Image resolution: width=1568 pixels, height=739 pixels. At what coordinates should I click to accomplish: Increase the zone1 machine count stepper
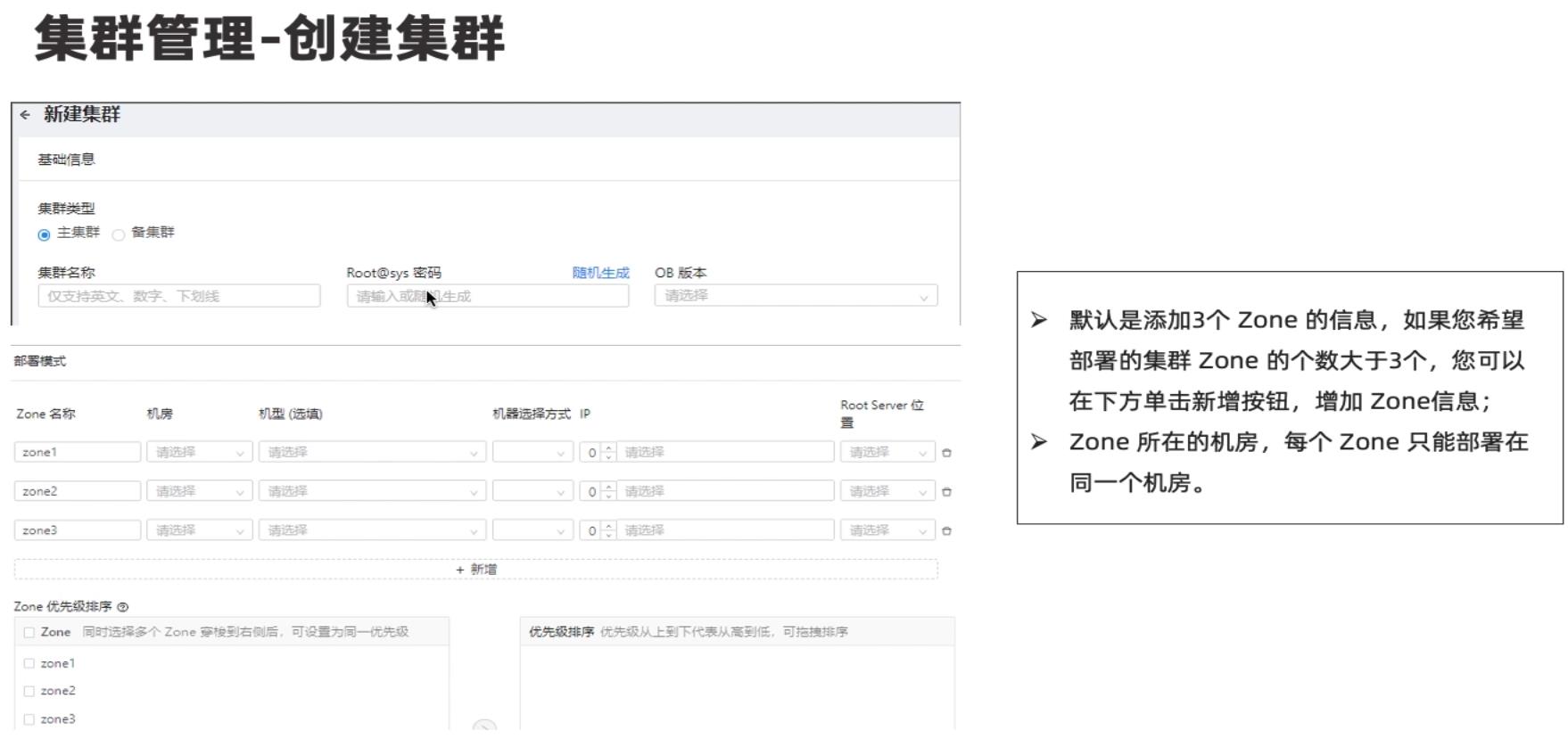609,448
